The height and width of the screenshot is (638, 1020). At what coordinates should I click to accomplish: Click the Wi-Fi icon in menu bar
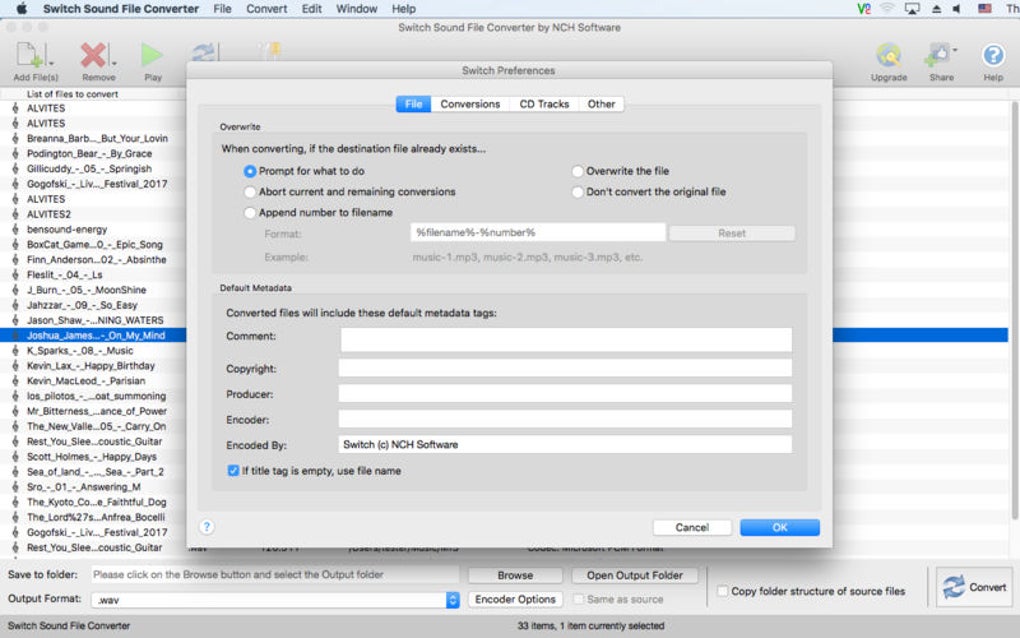(x=887, y=8)
